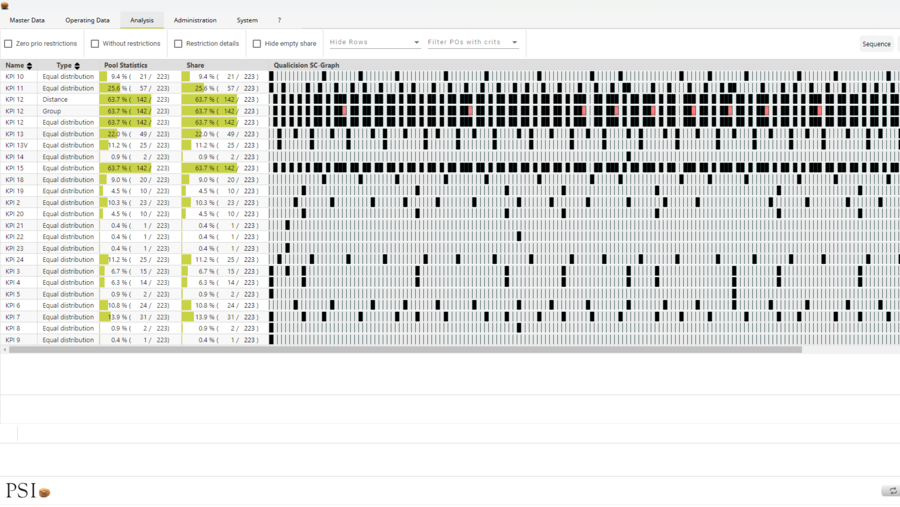The width and height of the screenshot is (900, 507).
Task: Tick the Hide empty share checkbox
Action: click(257, 44)
